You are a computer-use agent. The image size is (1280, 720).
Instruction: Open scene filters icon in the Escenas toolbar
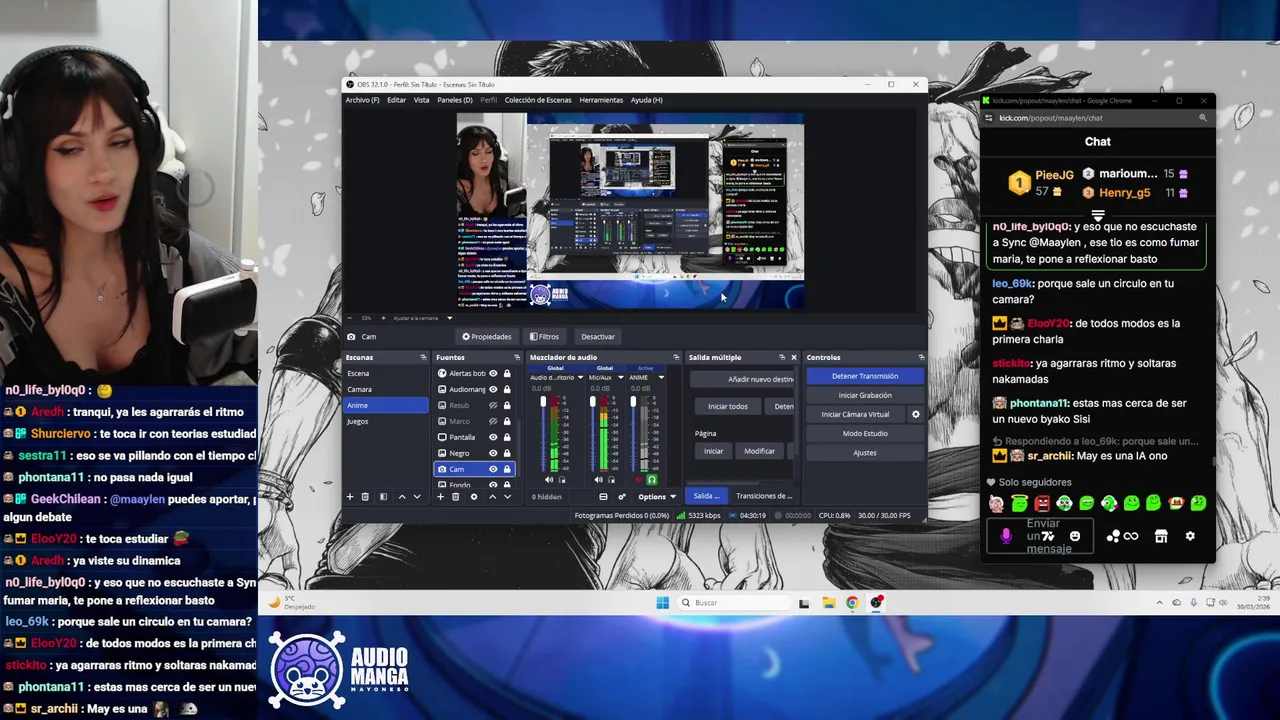[x=383, y=497]
